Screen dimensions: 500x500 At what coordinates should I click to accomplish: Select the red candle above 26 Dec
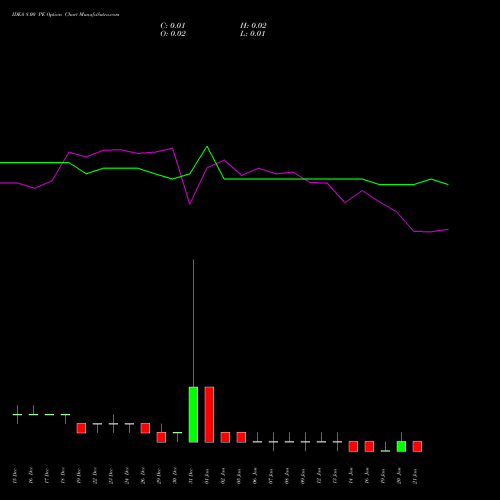(x=145, y=428)
